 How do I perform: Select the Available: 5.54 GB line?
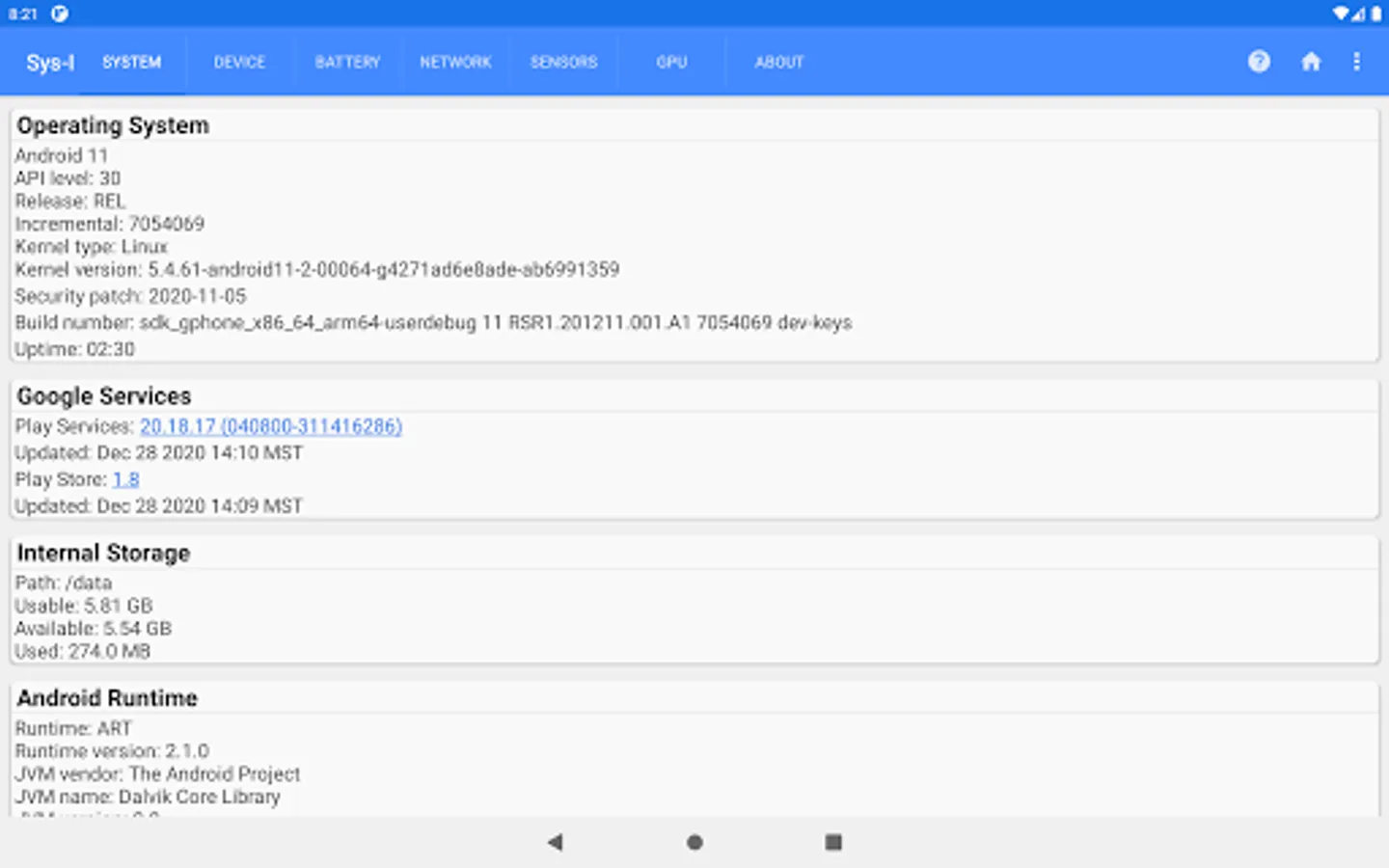pos(93,629)
